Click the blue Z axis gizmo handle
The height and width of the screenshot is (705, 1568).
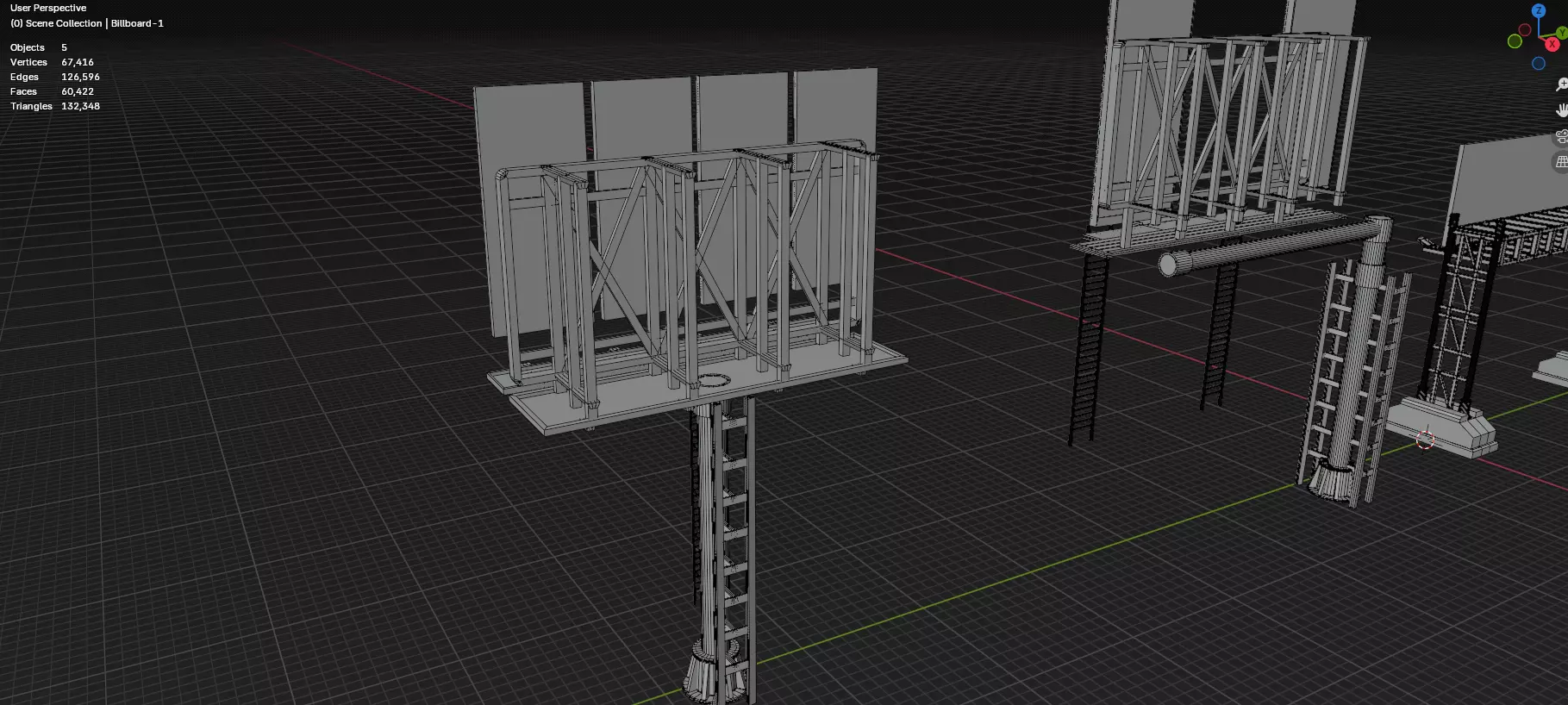pos(1539,10)
